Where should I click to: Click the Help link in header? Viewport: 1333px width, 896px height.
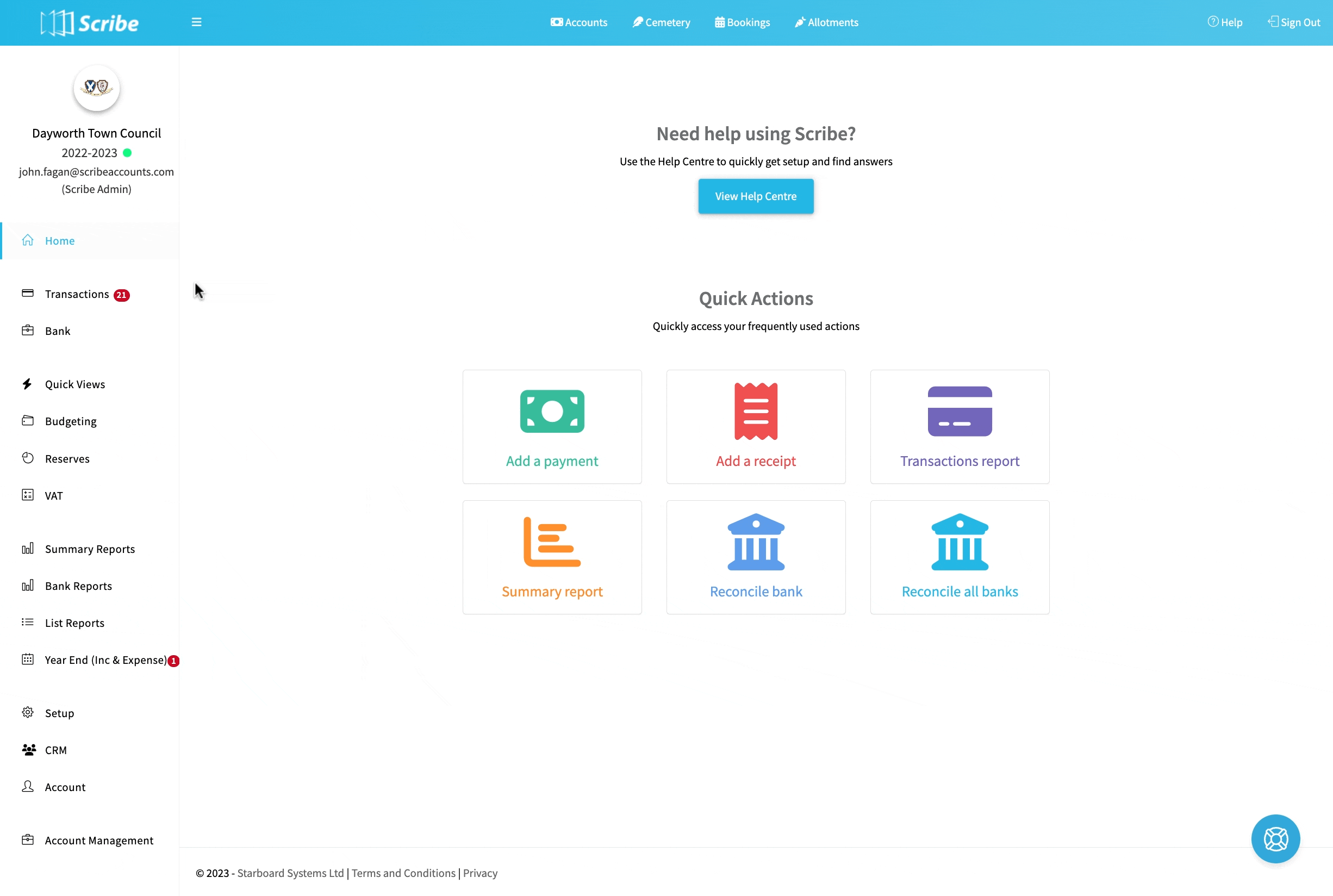(1225, 22)
